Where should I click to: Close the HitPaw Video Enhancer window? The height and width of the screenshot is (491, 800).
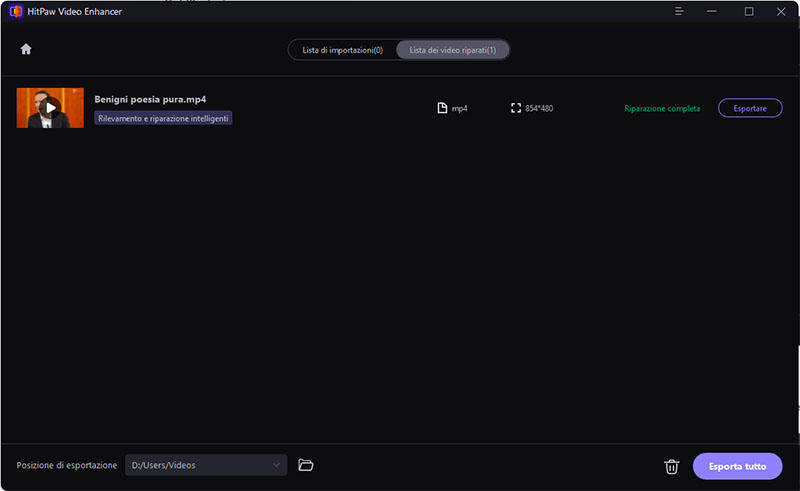click(780, 12)
